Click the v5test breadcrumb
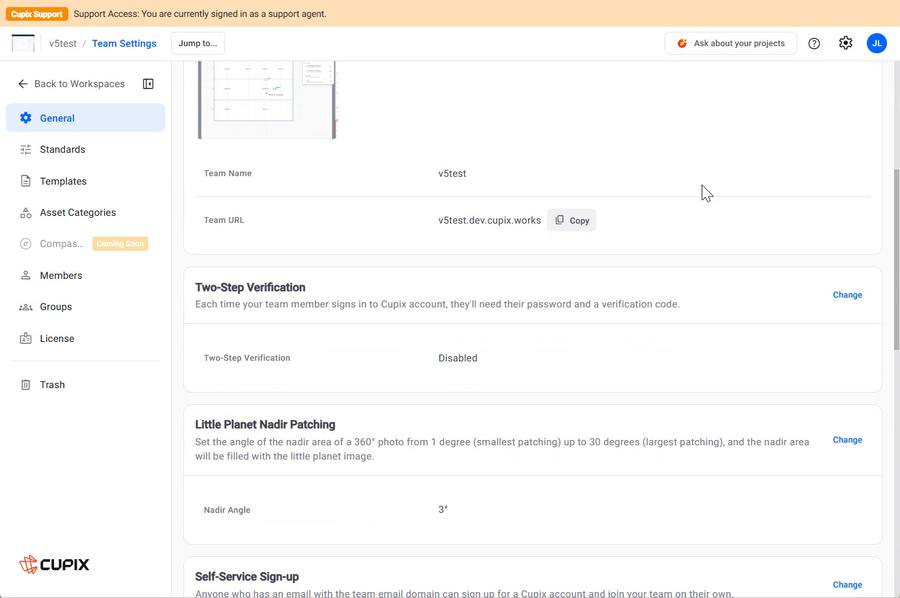This screenshot has height=598, width=900. point(63,43)
